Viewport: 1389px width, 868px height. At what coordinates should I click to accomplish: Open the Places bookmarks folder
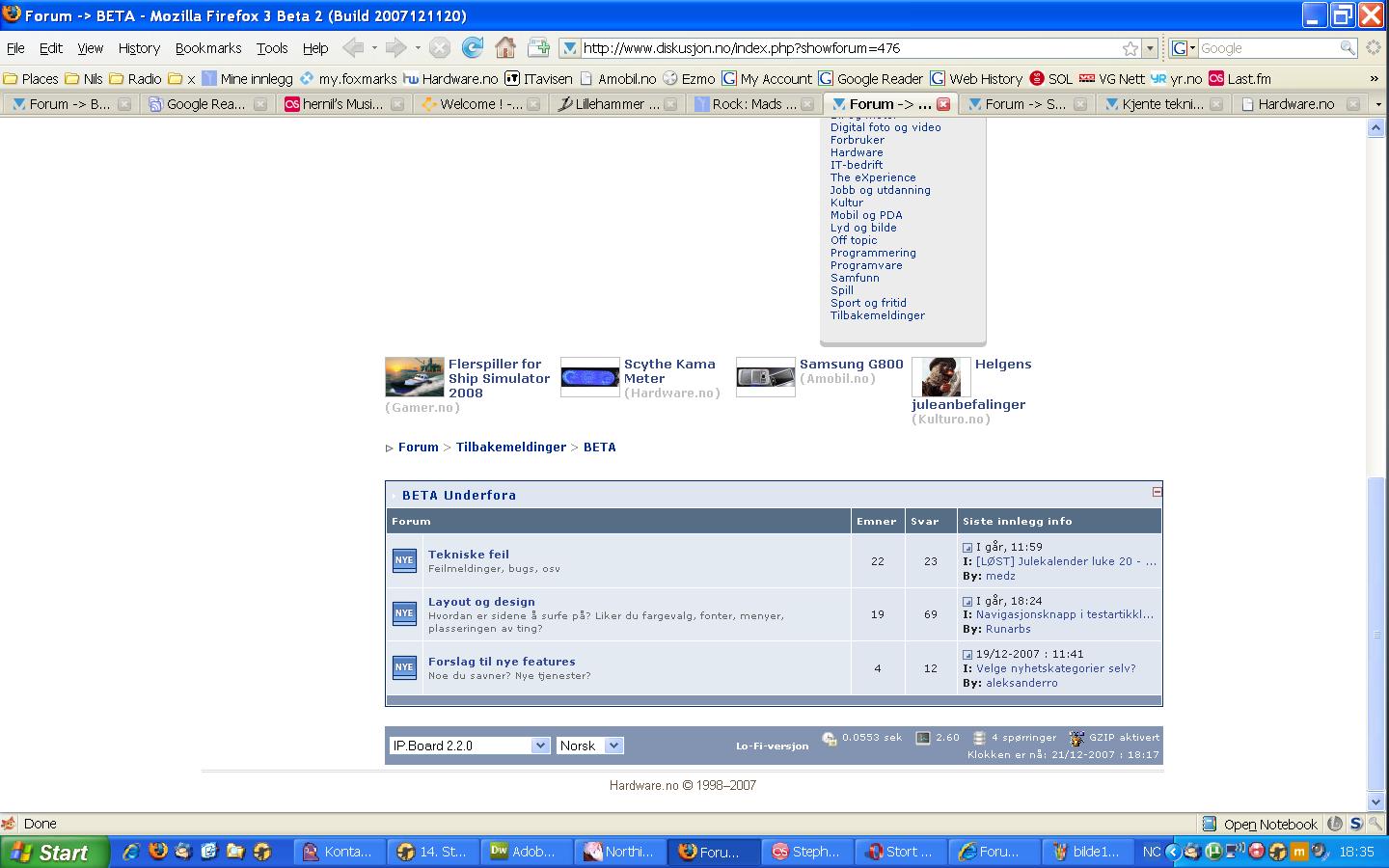31,79
